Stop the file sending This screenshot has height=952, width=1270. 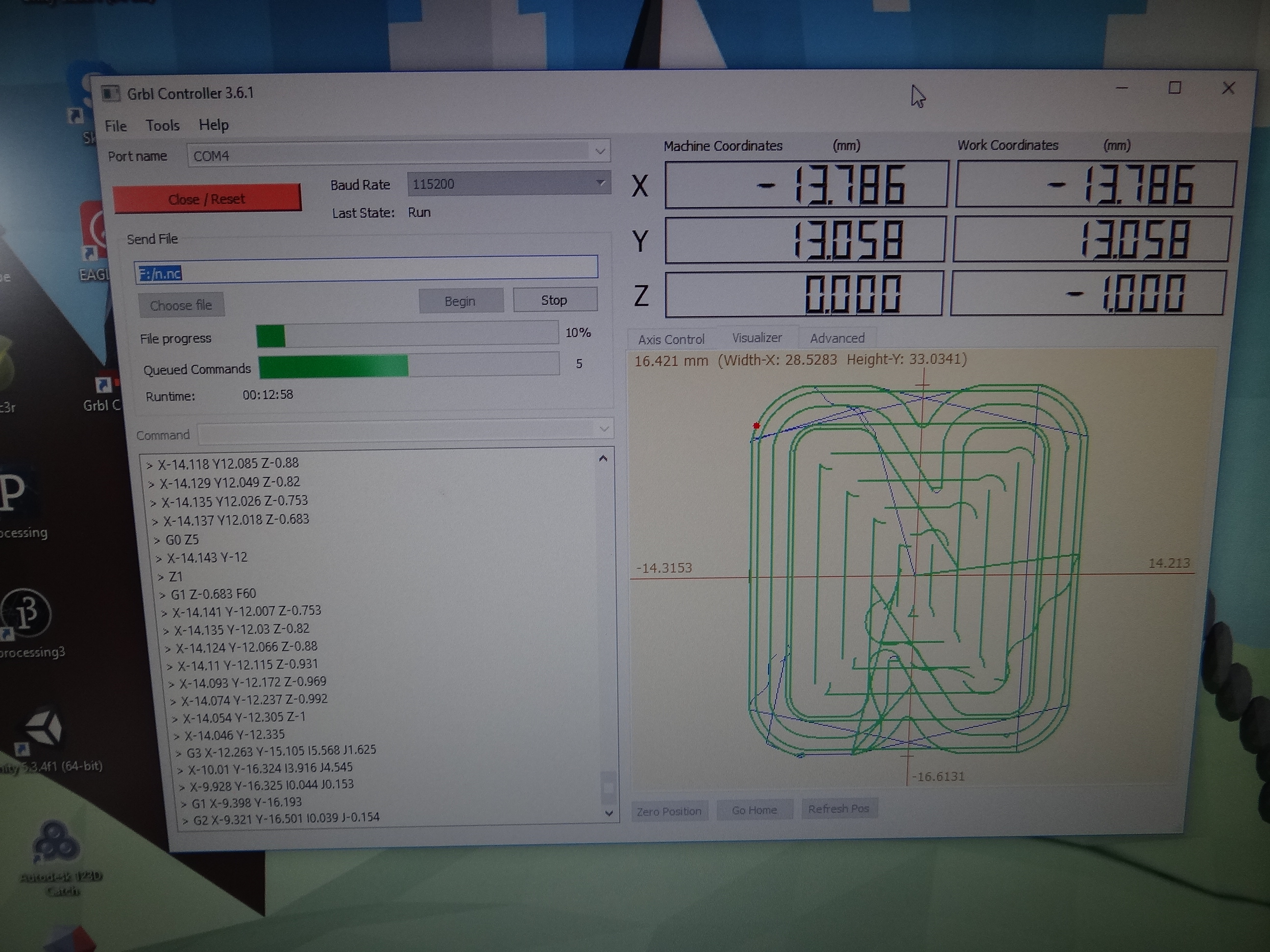(x=554, y=300)
